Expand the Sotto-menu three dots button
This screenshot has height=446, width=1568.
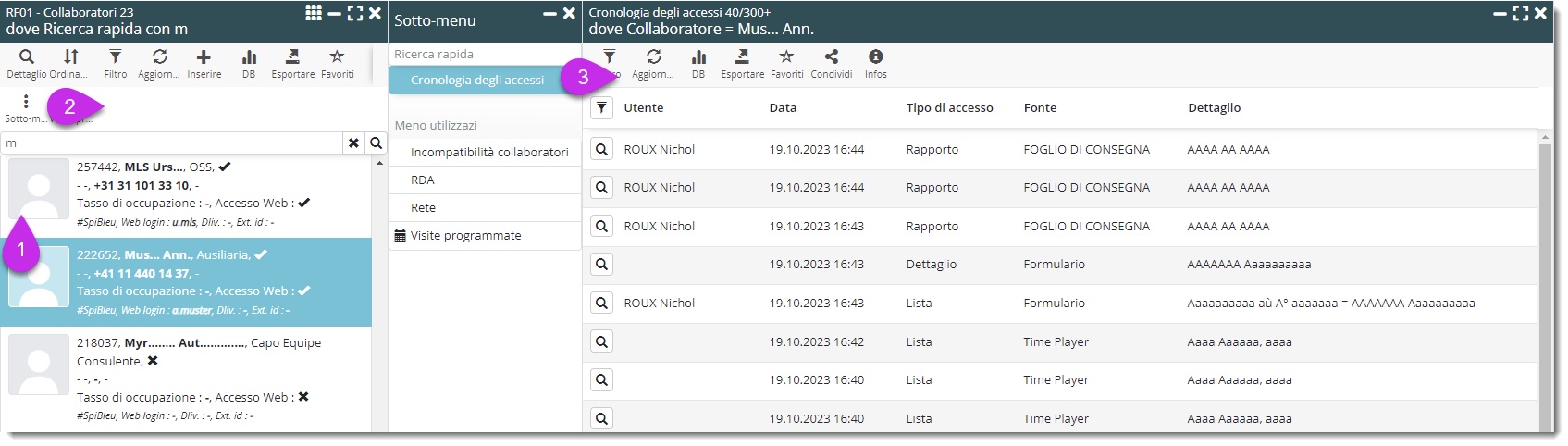point(25,102)
